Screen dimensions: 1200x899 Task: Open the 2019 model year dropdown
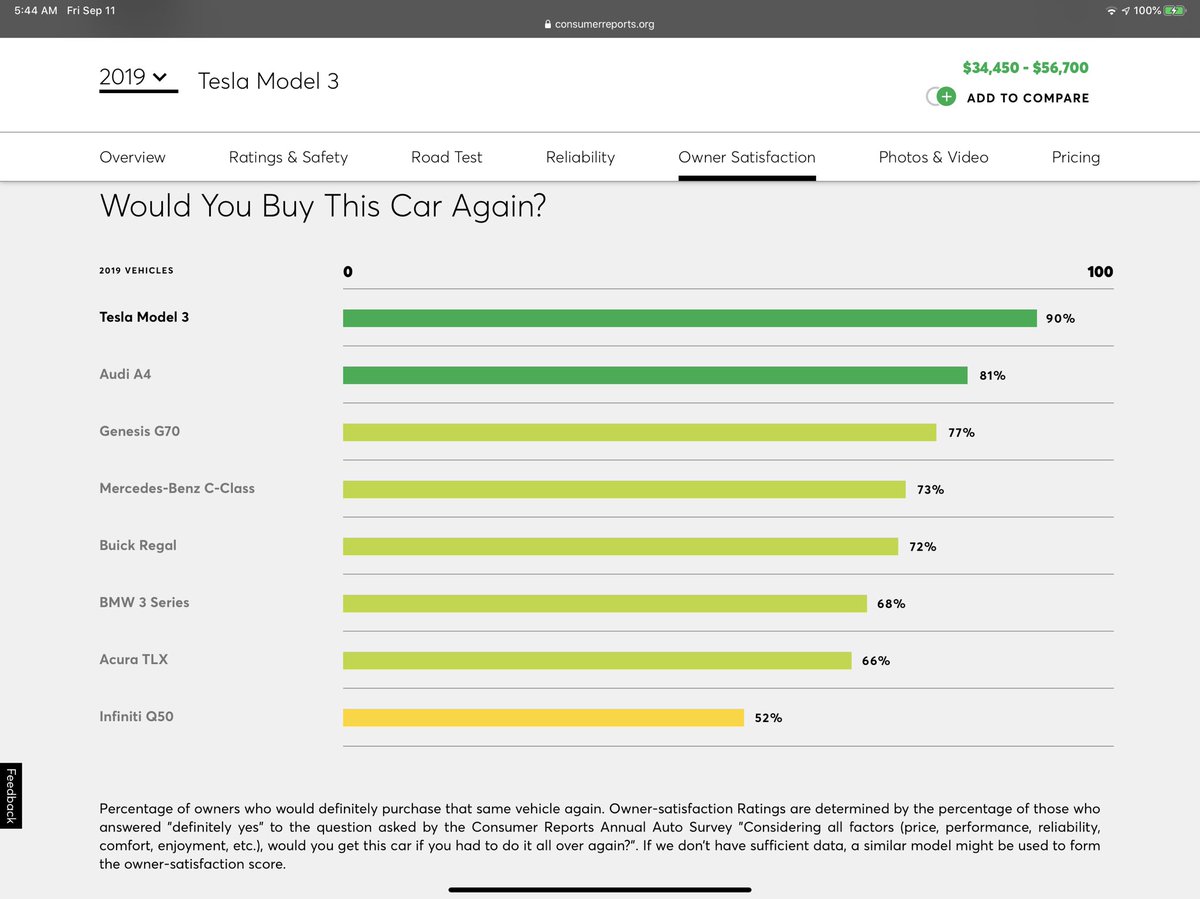138,79
